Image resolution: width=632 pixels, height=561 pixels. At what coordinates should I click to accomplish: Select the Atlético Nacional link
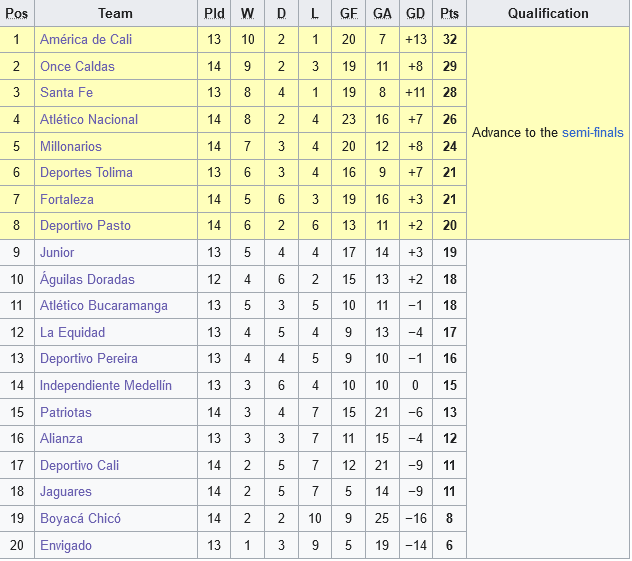coord(89,119)
